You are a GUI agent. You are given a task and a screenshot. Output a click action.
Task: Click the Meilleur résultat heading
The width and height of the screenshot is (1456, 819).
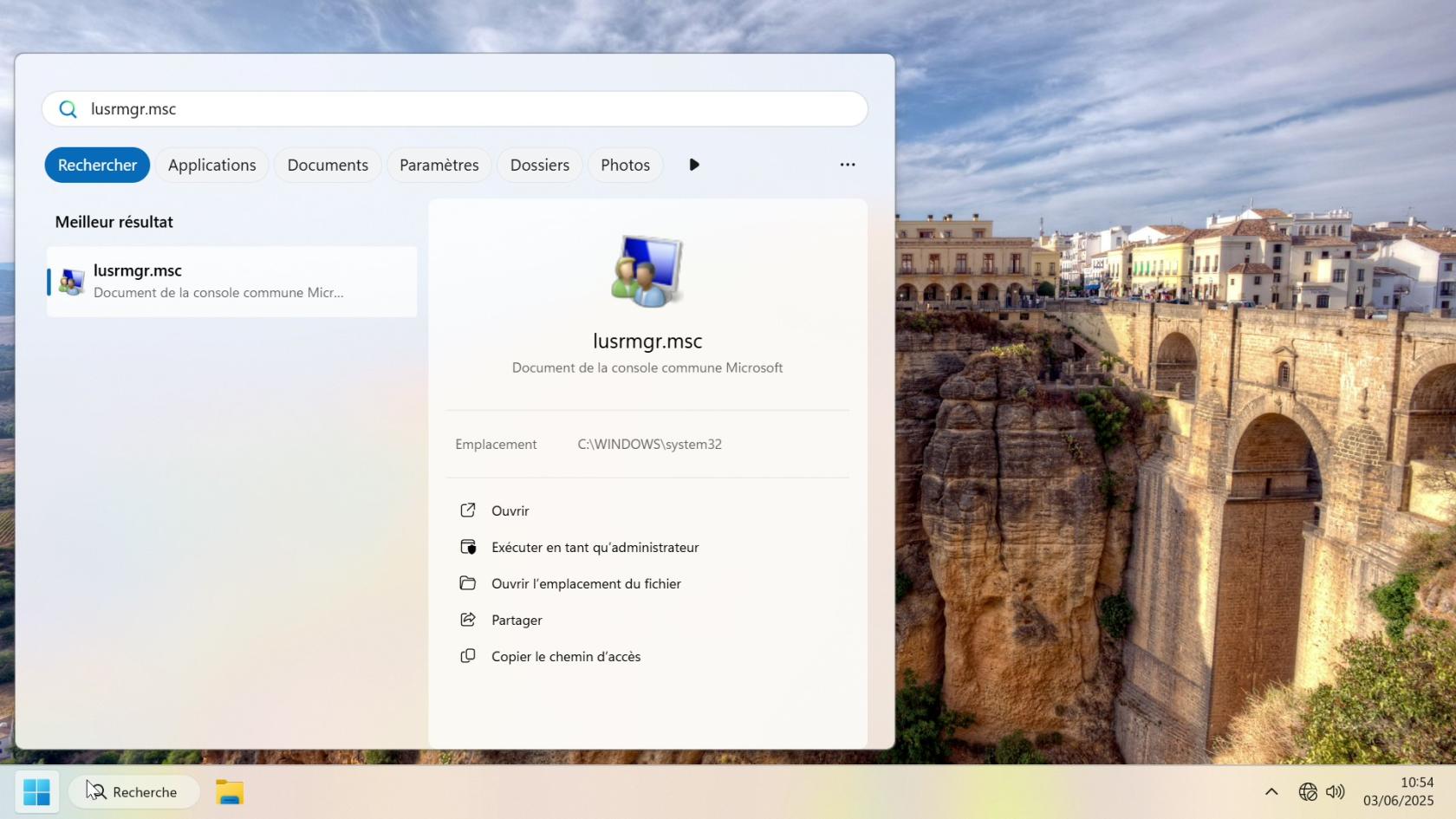(114, 222)
